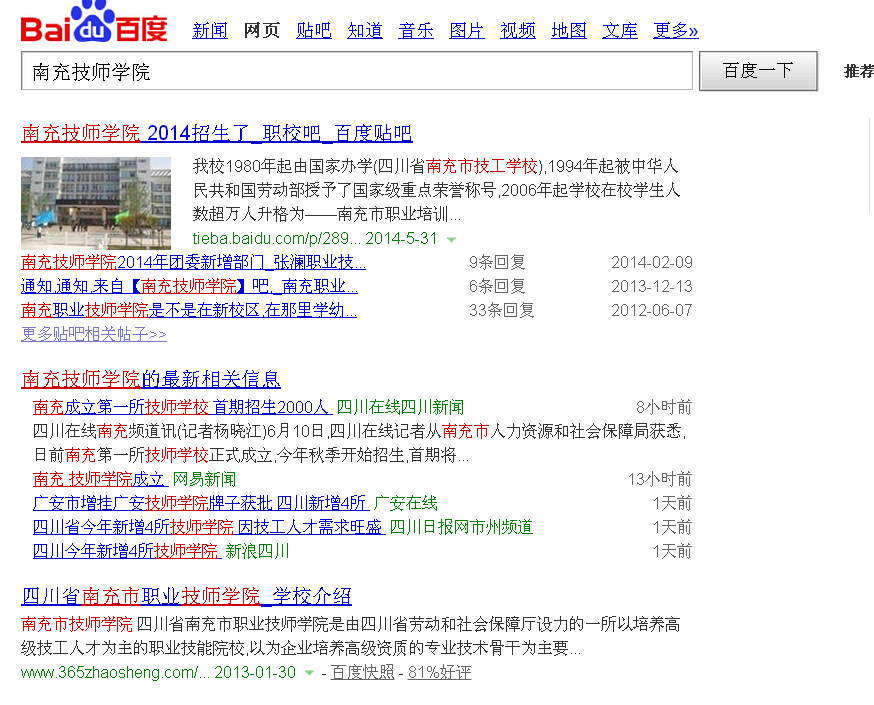This screenshot has width=874, height=705.
Task: Open news 南充成立第一所技师学校 首期招生2000人
Action: point(182,407)
